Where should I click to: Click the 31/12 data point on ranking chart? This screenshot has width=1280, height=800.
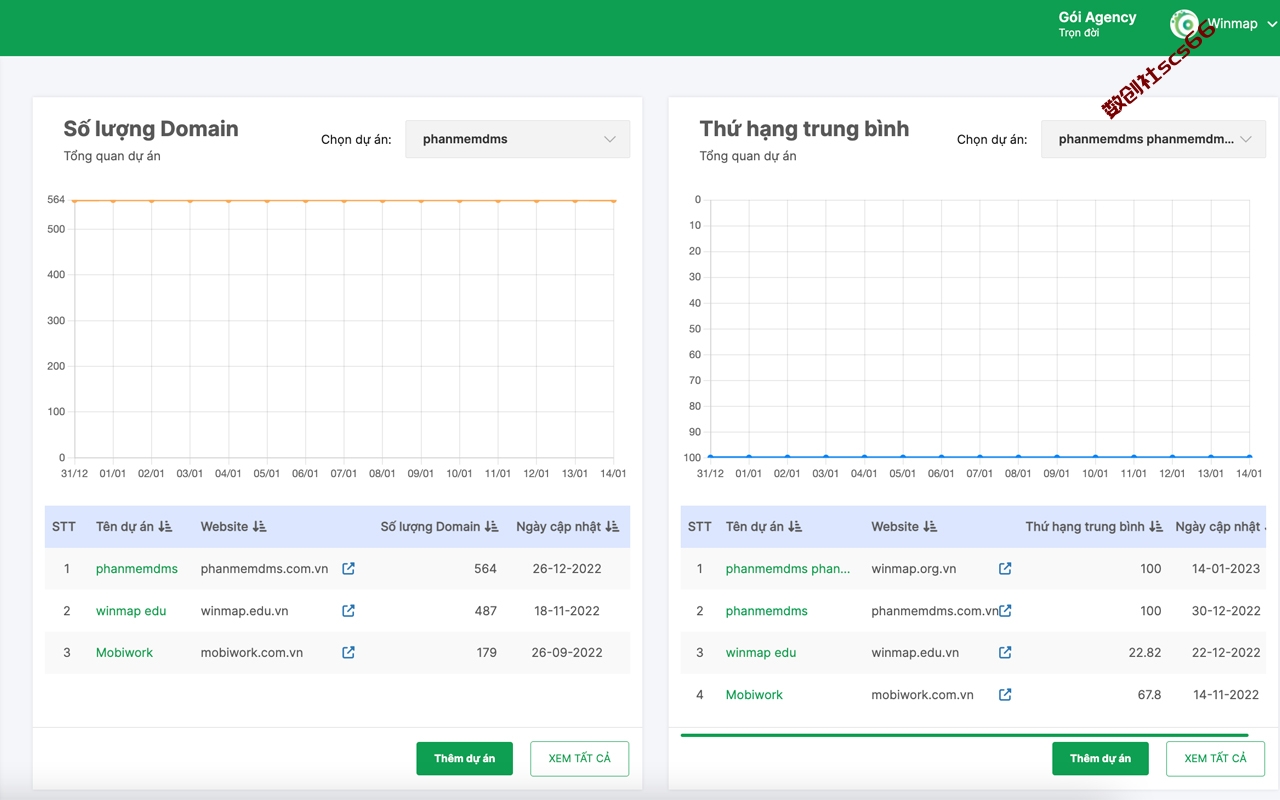click(x=710, y=457)
